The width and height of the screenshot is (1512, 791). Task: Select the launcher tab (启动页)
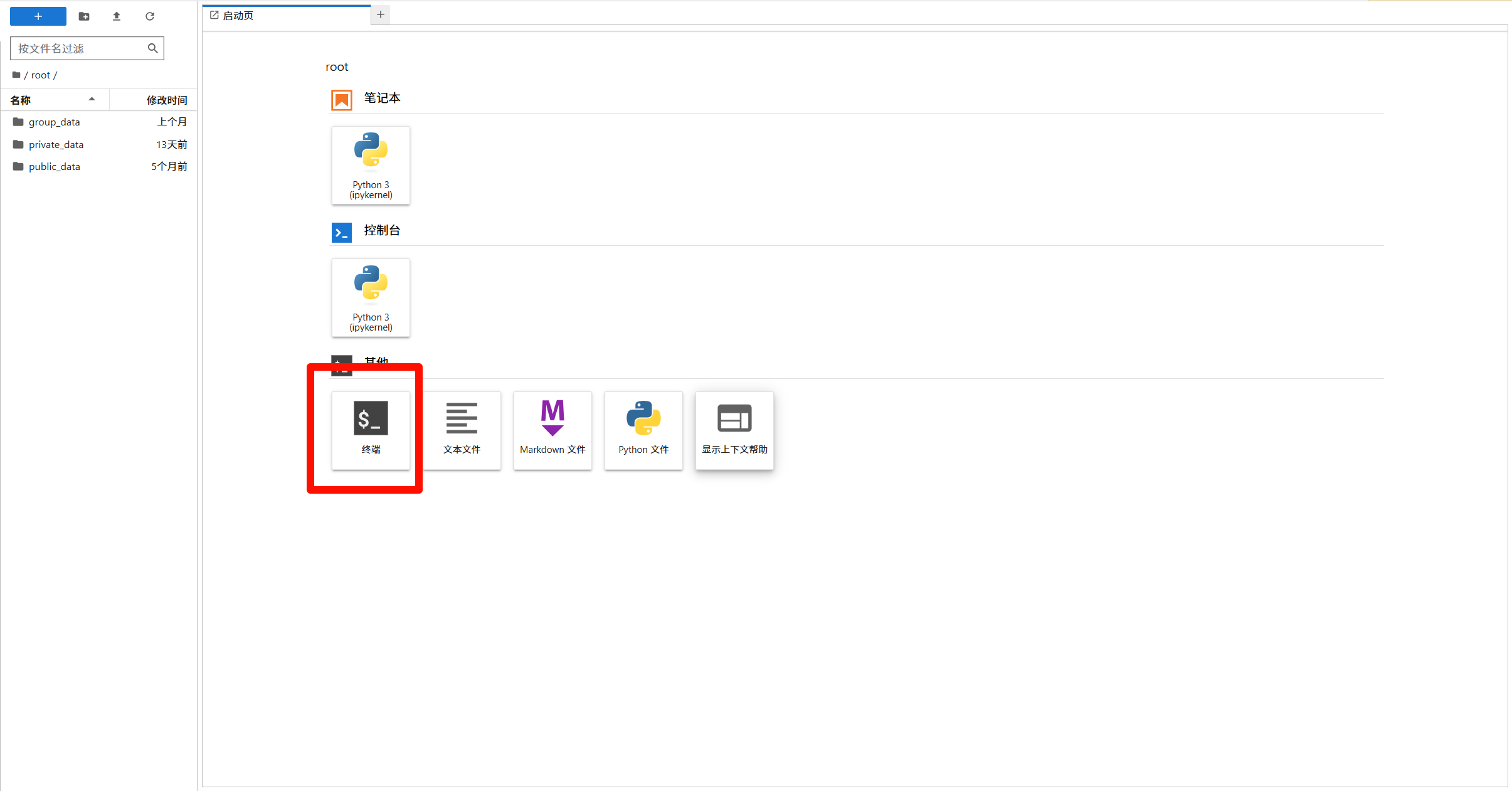pos(238,15)
